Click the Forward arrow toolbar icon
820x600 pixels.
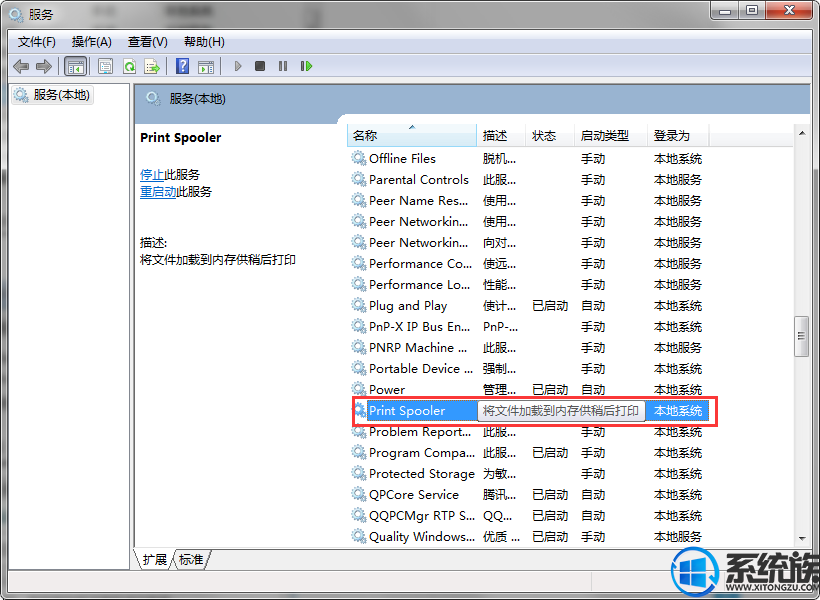click(43, 66)
